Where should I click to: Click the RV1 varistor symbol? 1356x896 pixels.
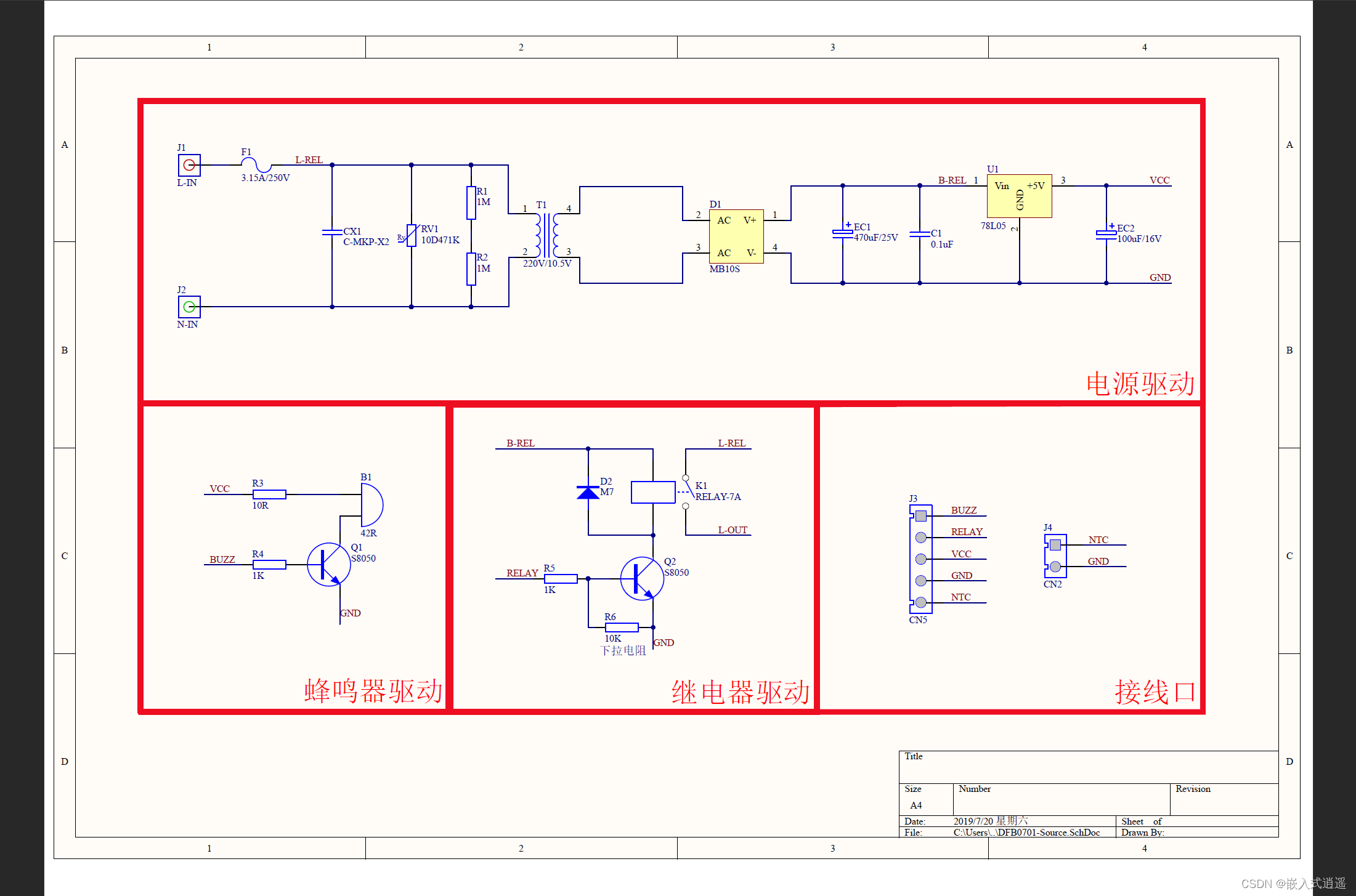pyautogui.click(x=411, y=235)
